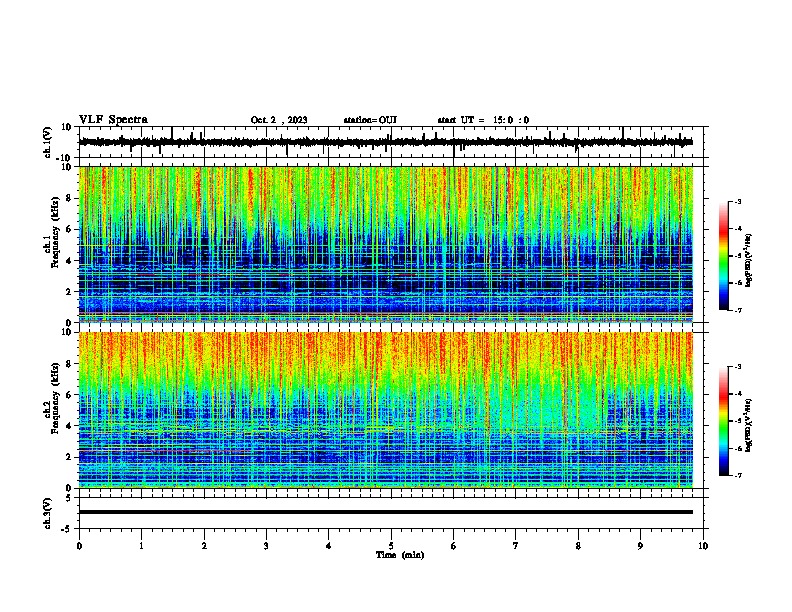Screen dimensions: 792x612
Task: Click the 'VLF Spectra' title text
Action: click(x=113, y=119)
